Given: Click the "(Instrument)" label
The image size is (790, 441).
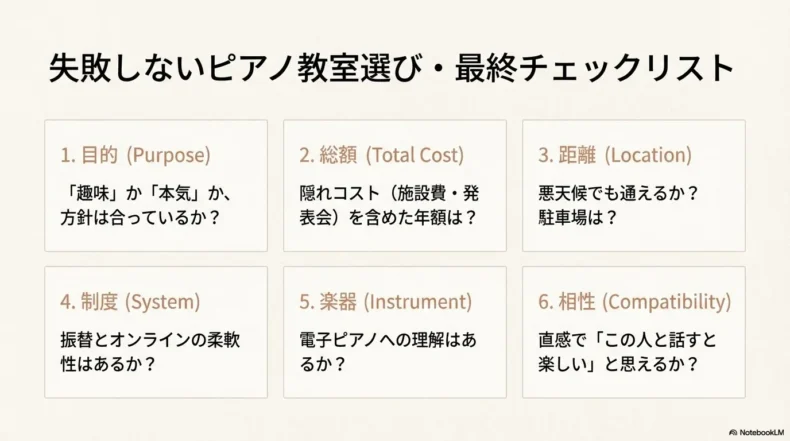Looking at the screenshot, I should (x=418, y=301).
